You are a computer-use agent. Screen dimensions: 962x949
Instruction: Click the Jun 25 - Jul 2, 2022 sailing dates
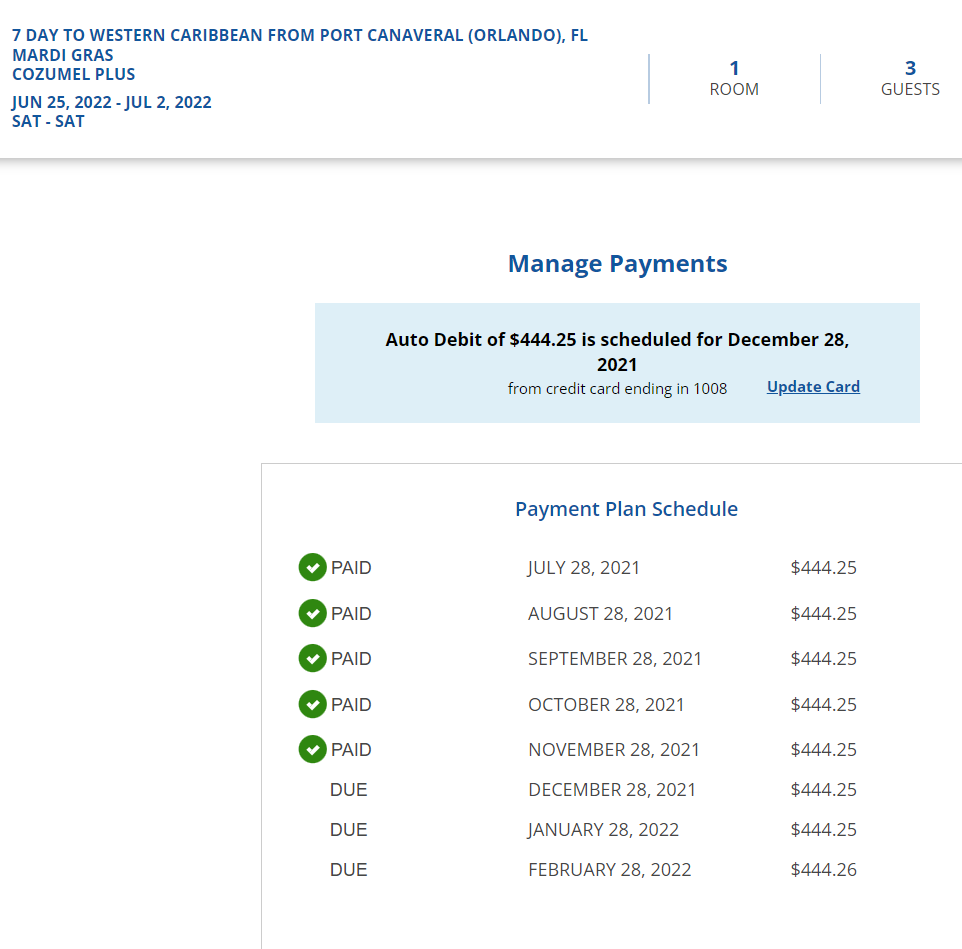point(112,102)
